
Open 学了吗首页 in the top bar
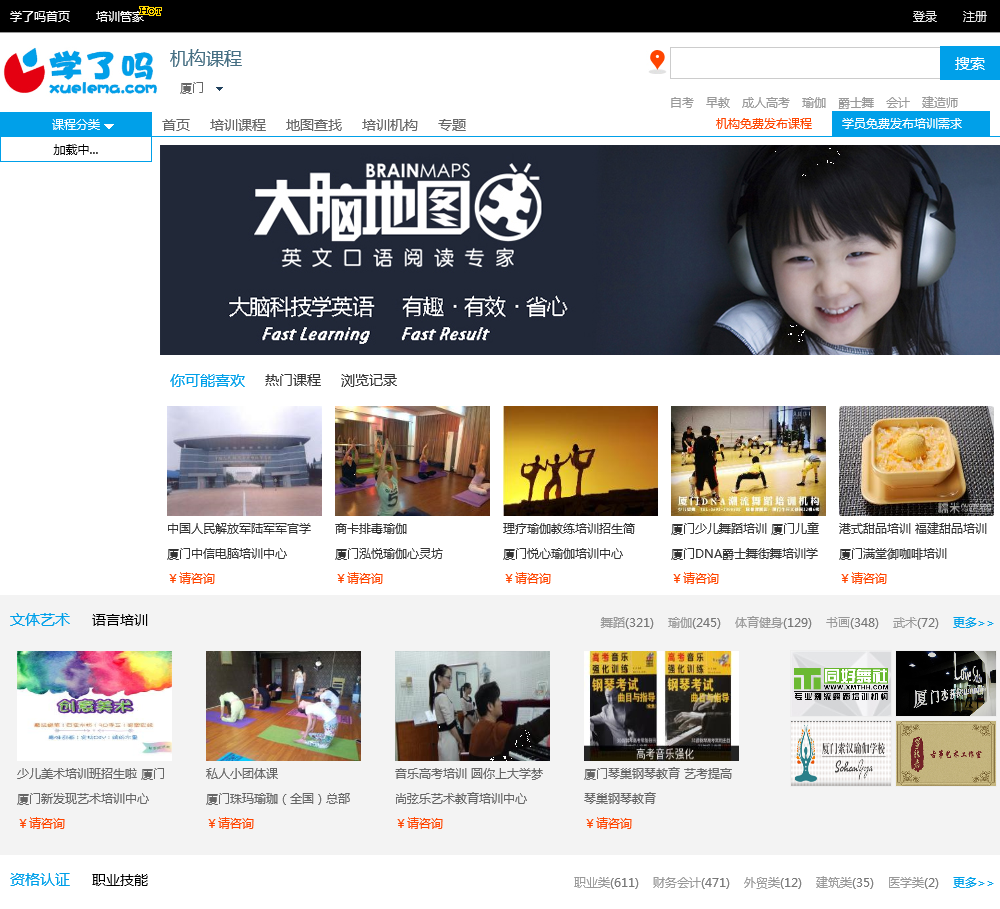click(40, 17)
